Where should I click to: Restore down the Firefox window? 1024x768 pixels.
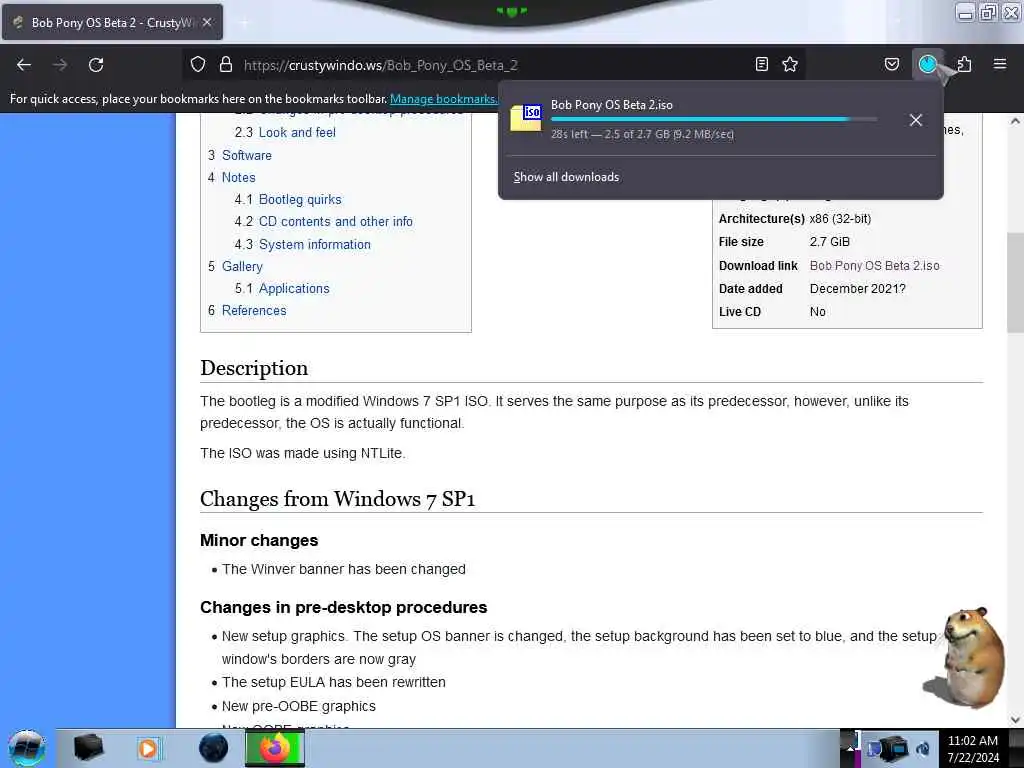[x=988, y=12]
